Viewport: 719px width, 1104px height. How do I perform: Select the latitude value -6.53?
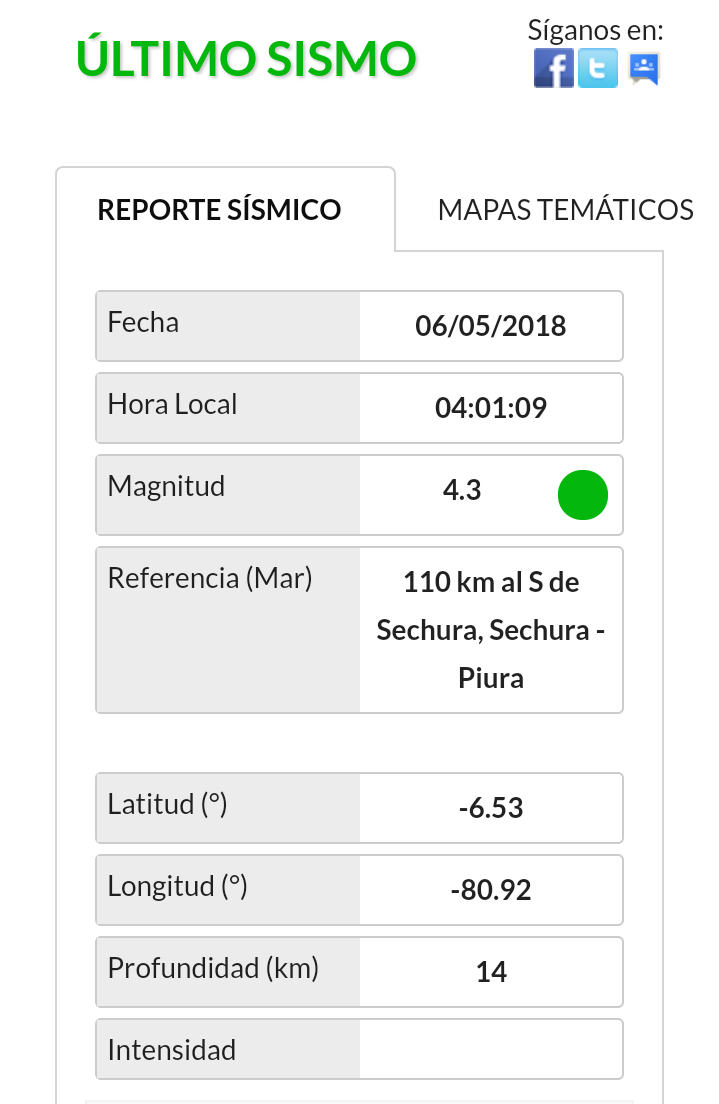pyautogui.click(x=491, y=808)
